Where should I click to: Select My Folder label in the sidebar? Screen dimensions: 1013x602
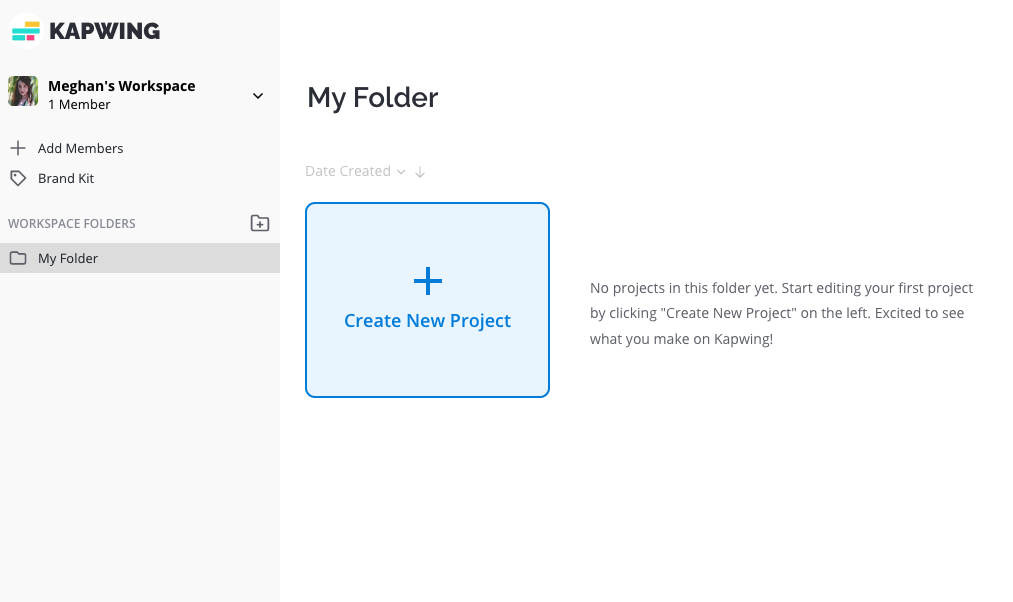[x=68, y=258]
